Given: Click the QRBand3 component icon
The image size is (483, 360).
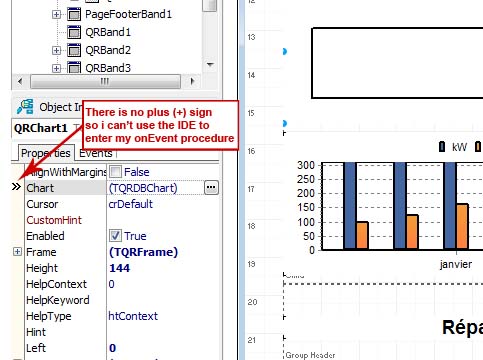Looking at the screenshot, I should [x=74, y=67].
